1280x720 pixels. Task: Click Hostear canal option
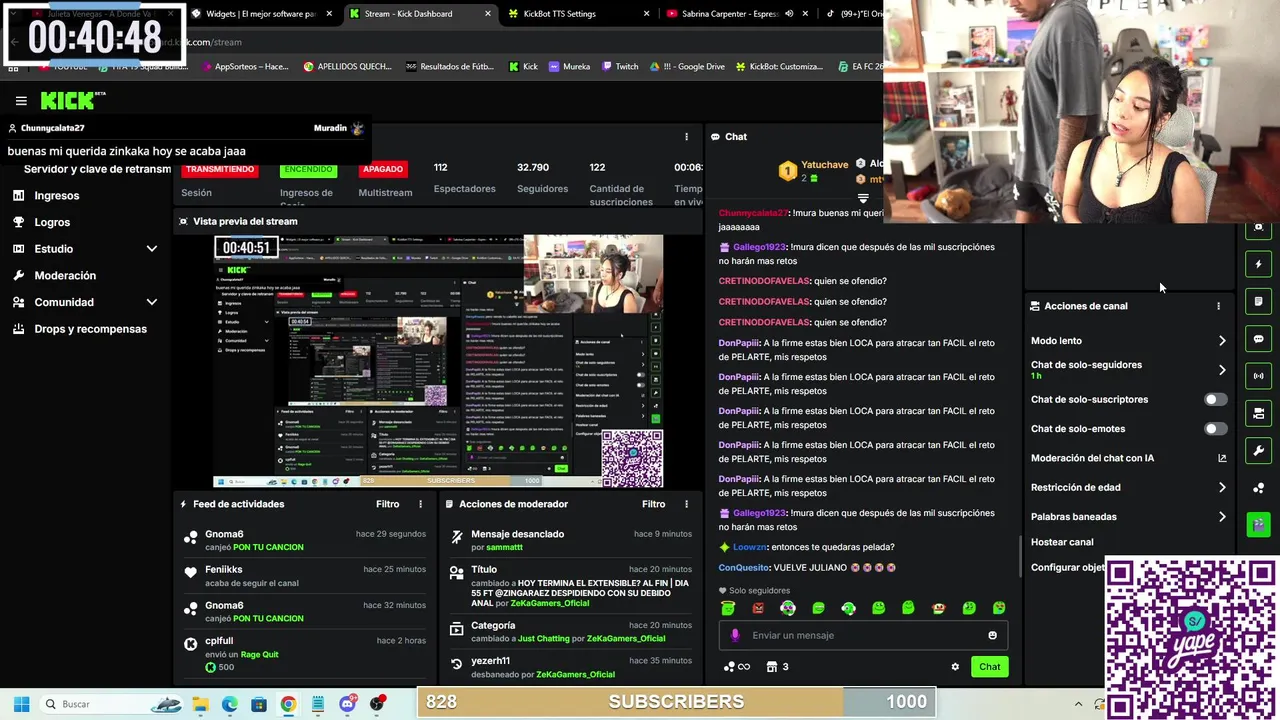pos(1062,542)
